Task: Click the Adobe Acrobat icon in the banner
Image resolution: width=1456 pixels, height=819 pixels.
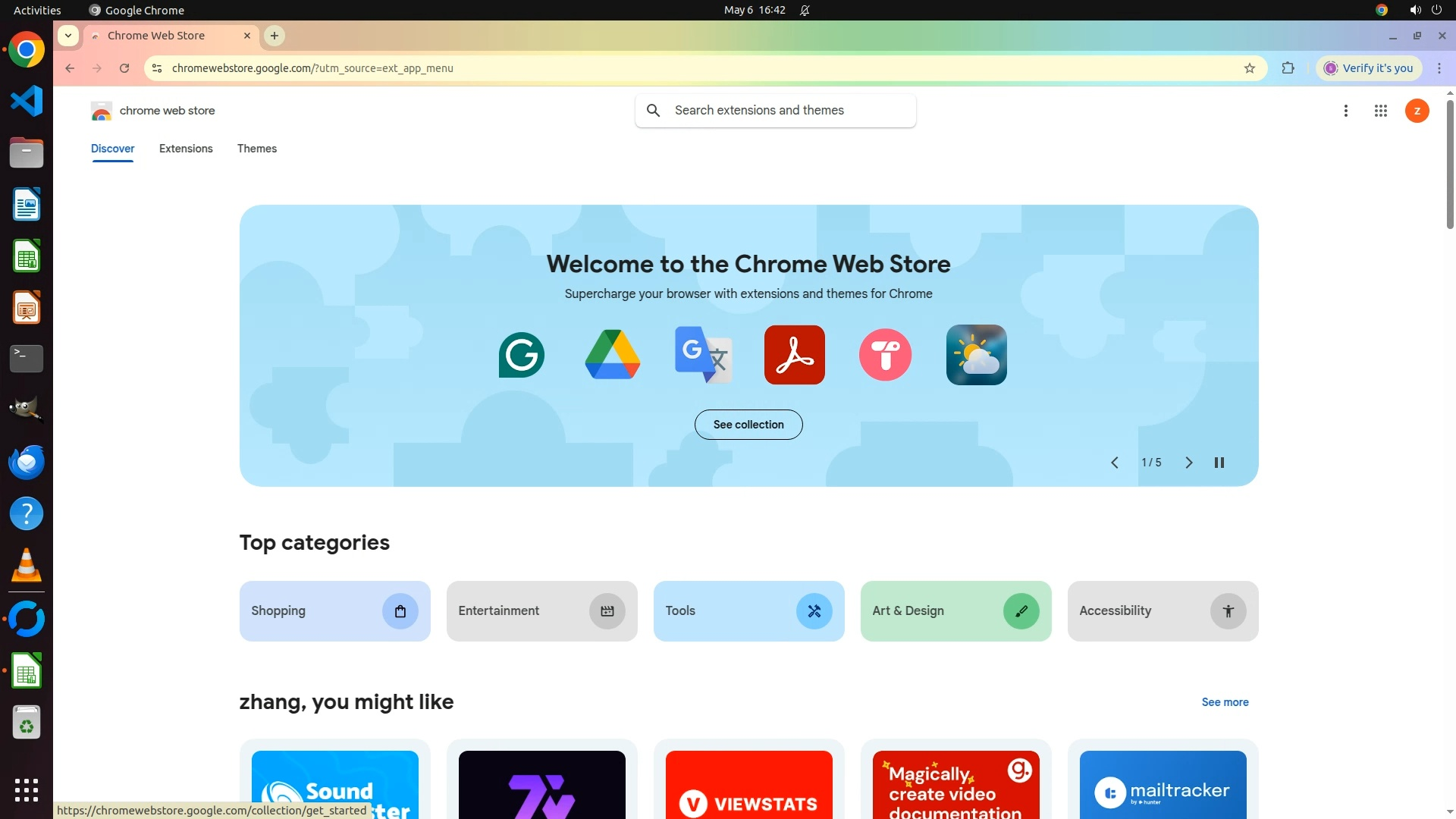Action: [x=794, y=355]
